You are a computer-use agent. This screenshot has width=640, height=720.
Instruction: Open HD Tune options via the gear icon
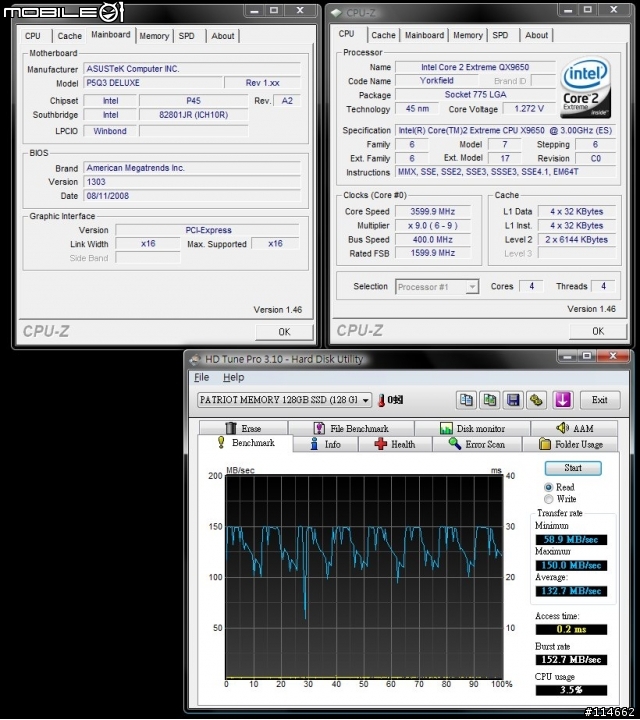click(x=536, y=399)
